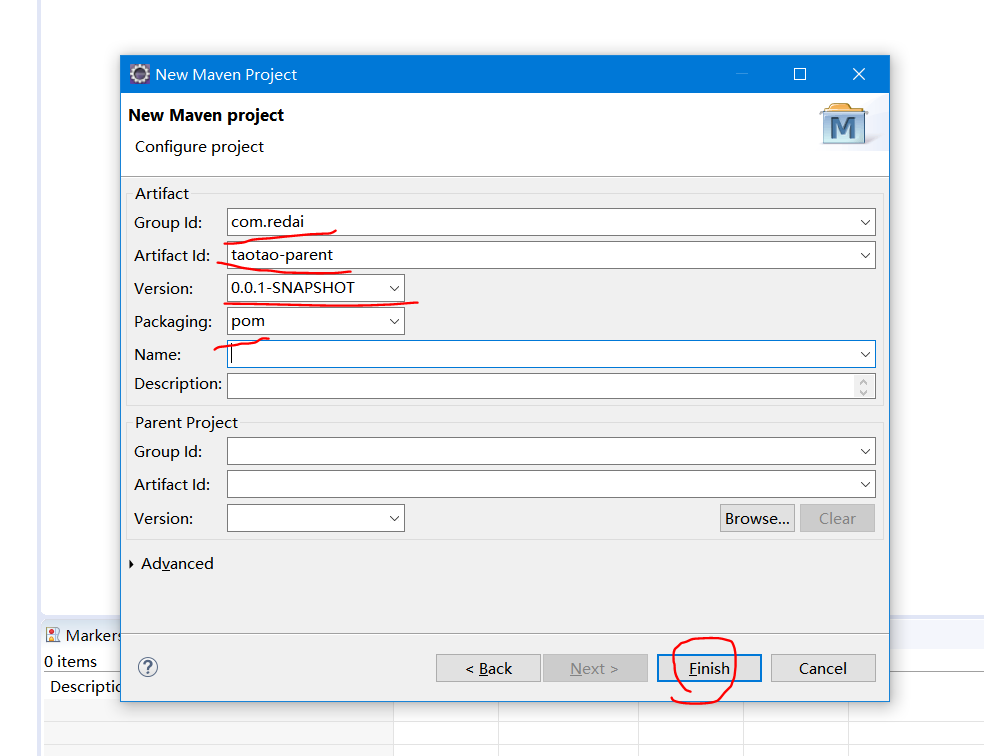Open the Packaging pom dropdown
The height and width of the screenshot is (756, 984).
394,321
